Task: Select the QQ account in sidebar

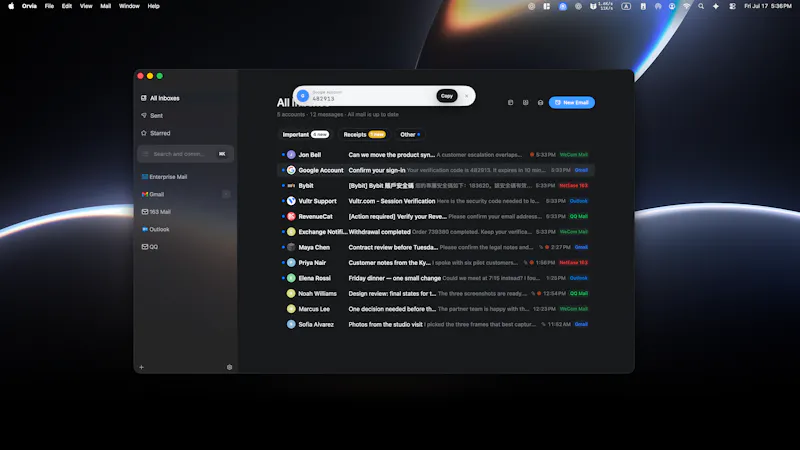Action: 185,246
